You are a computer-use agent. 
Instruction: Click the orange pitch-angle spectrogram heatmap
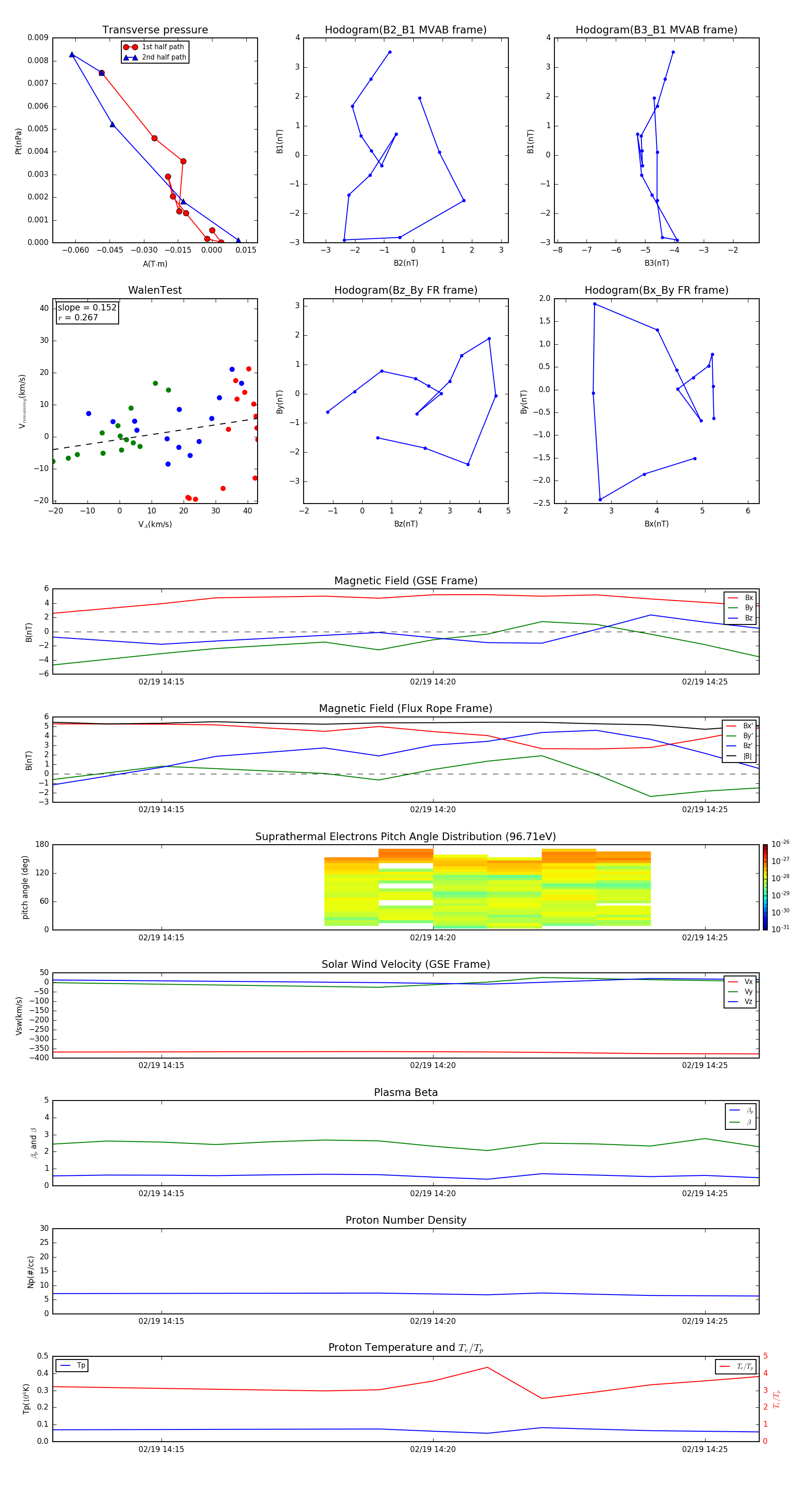point(487,888)
